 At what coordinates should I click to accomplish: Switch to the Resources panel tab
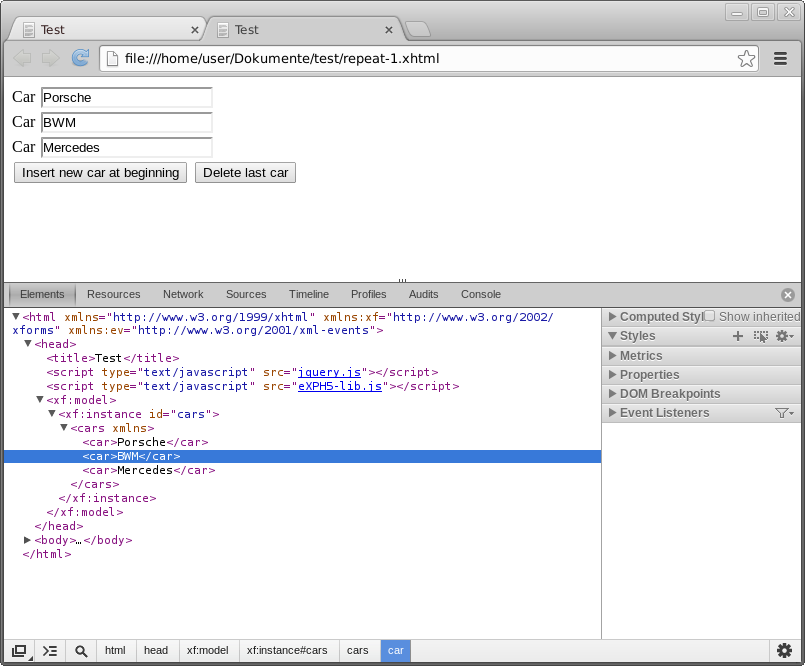coord(113,295)
